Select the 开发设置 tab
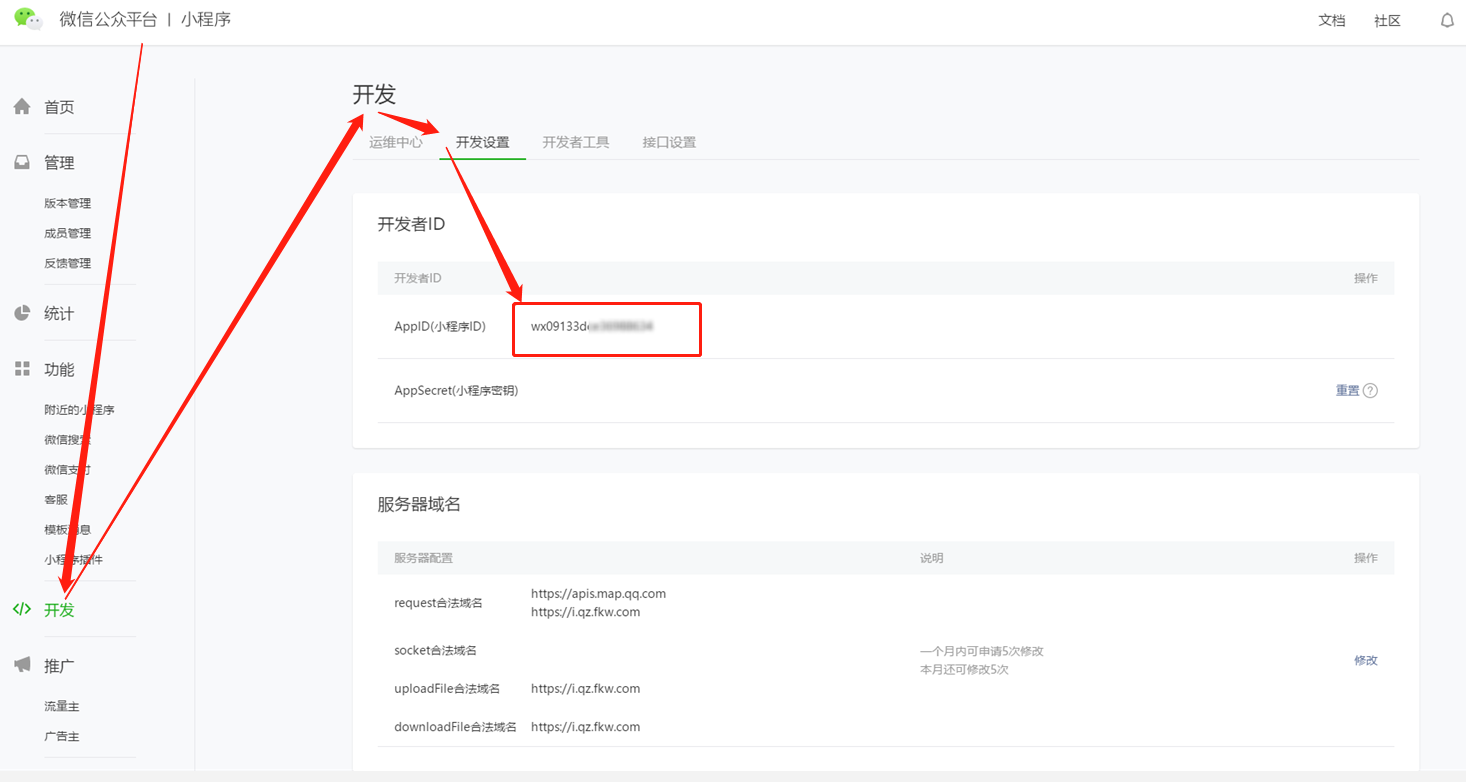Image resolution: width=1466 pixels, height=782 pixels. [483, 142]
